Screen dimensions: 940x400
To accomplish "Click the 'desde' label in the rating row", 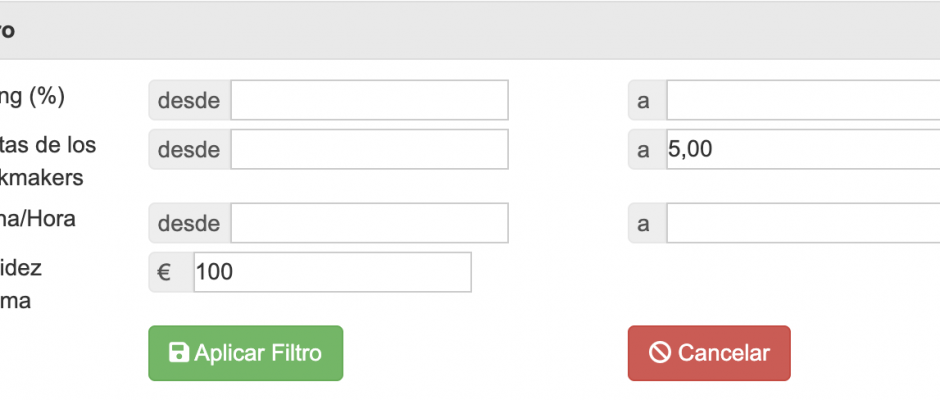I will 189,100.
